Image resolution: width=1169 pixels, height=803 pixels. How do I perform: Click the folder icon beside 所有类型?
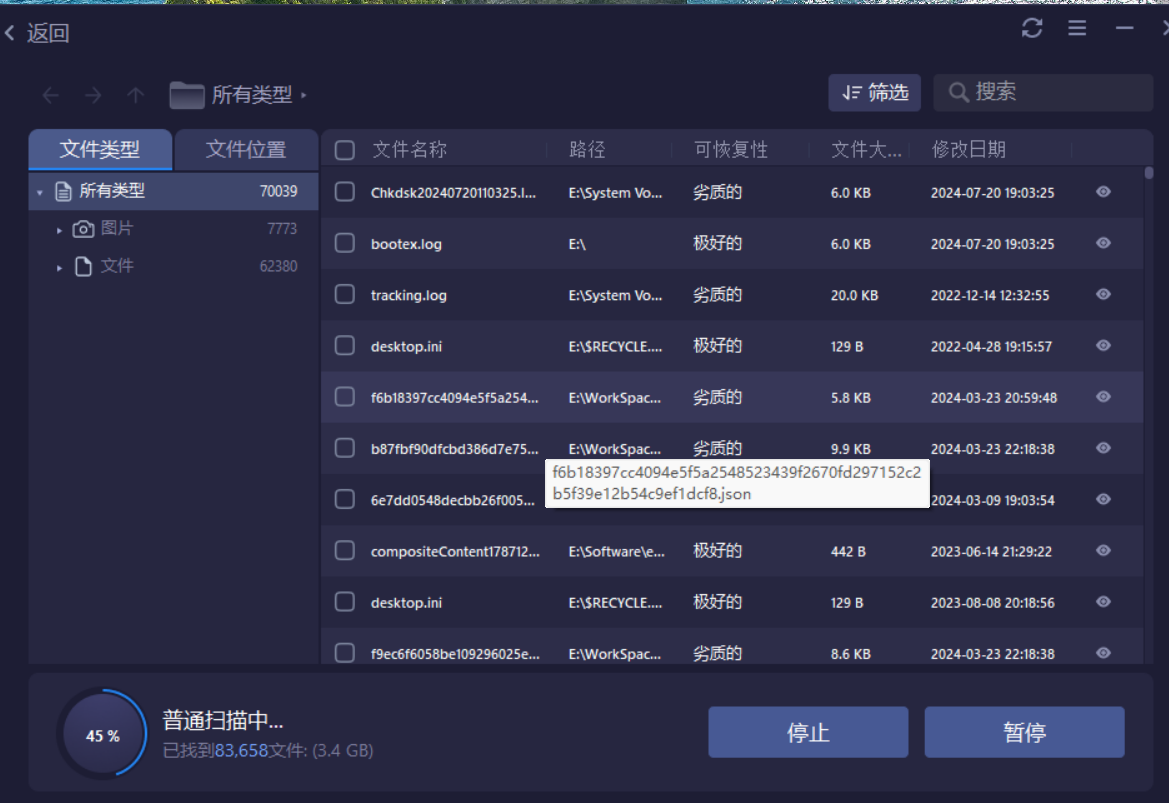tap(186, 95)
